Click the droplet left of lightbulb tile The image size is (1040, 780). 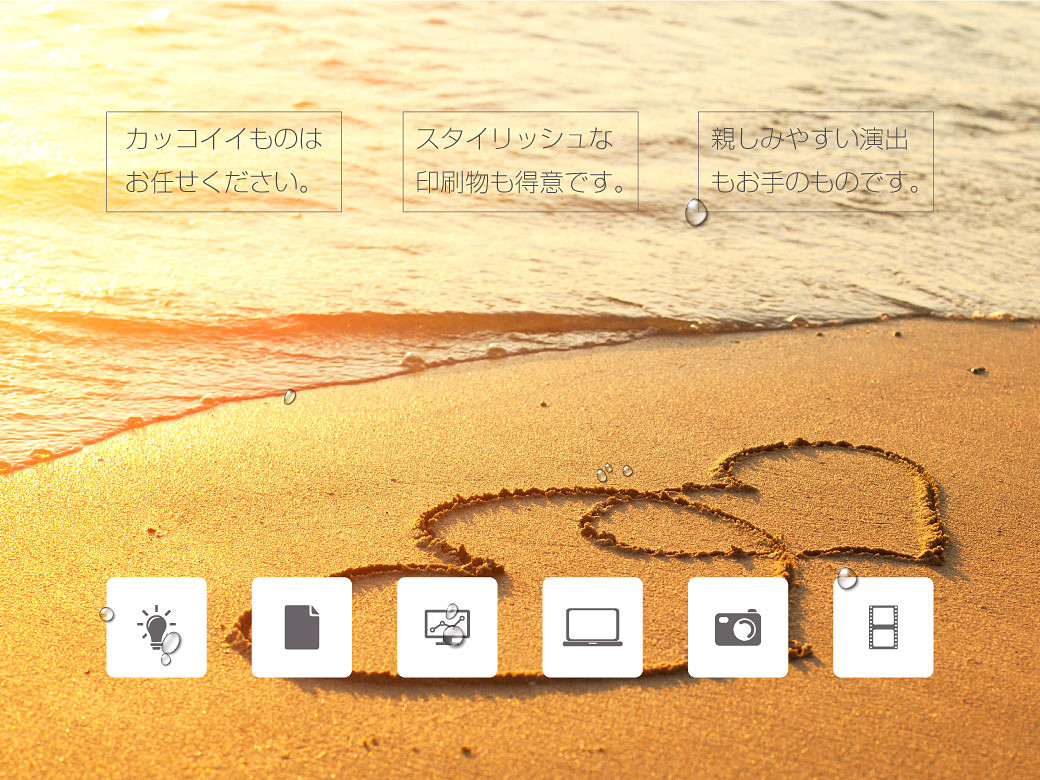tap(107, 613)
